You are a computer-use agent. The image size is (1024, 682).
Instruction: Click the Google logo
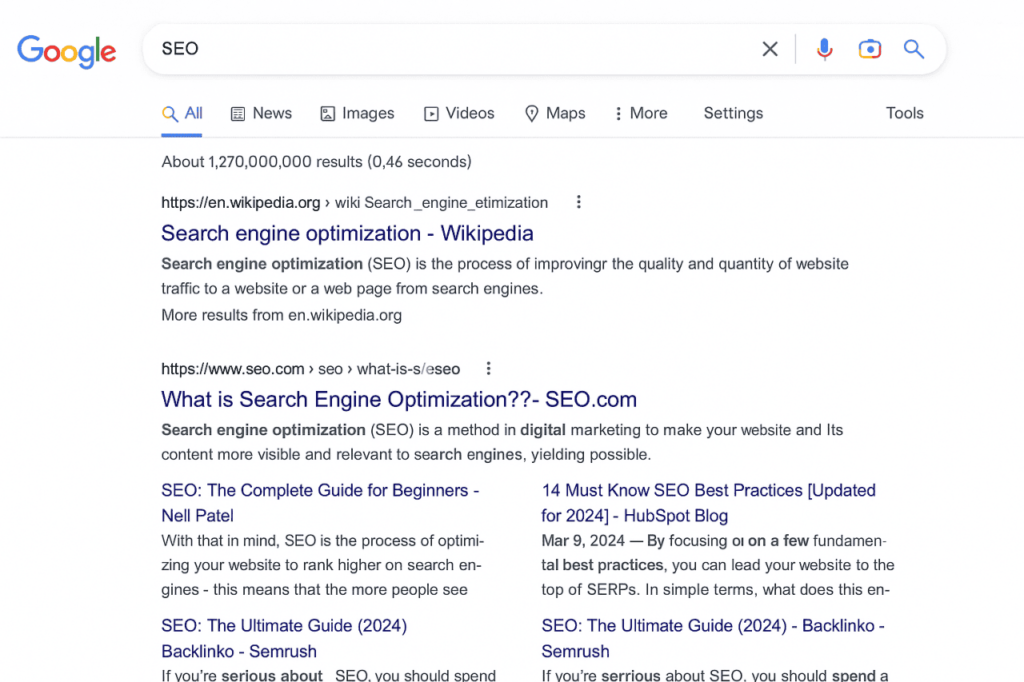coord(67,51)
